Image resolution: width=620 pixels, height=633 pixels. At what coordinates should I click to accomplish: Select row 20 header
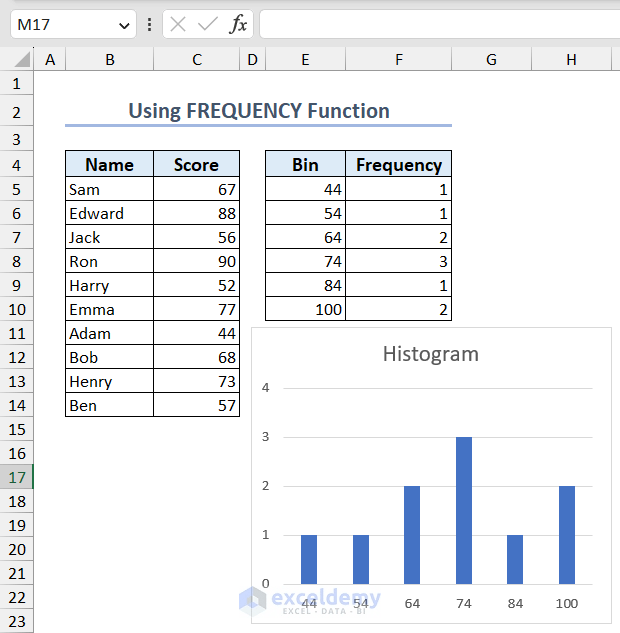click(17, 549)
